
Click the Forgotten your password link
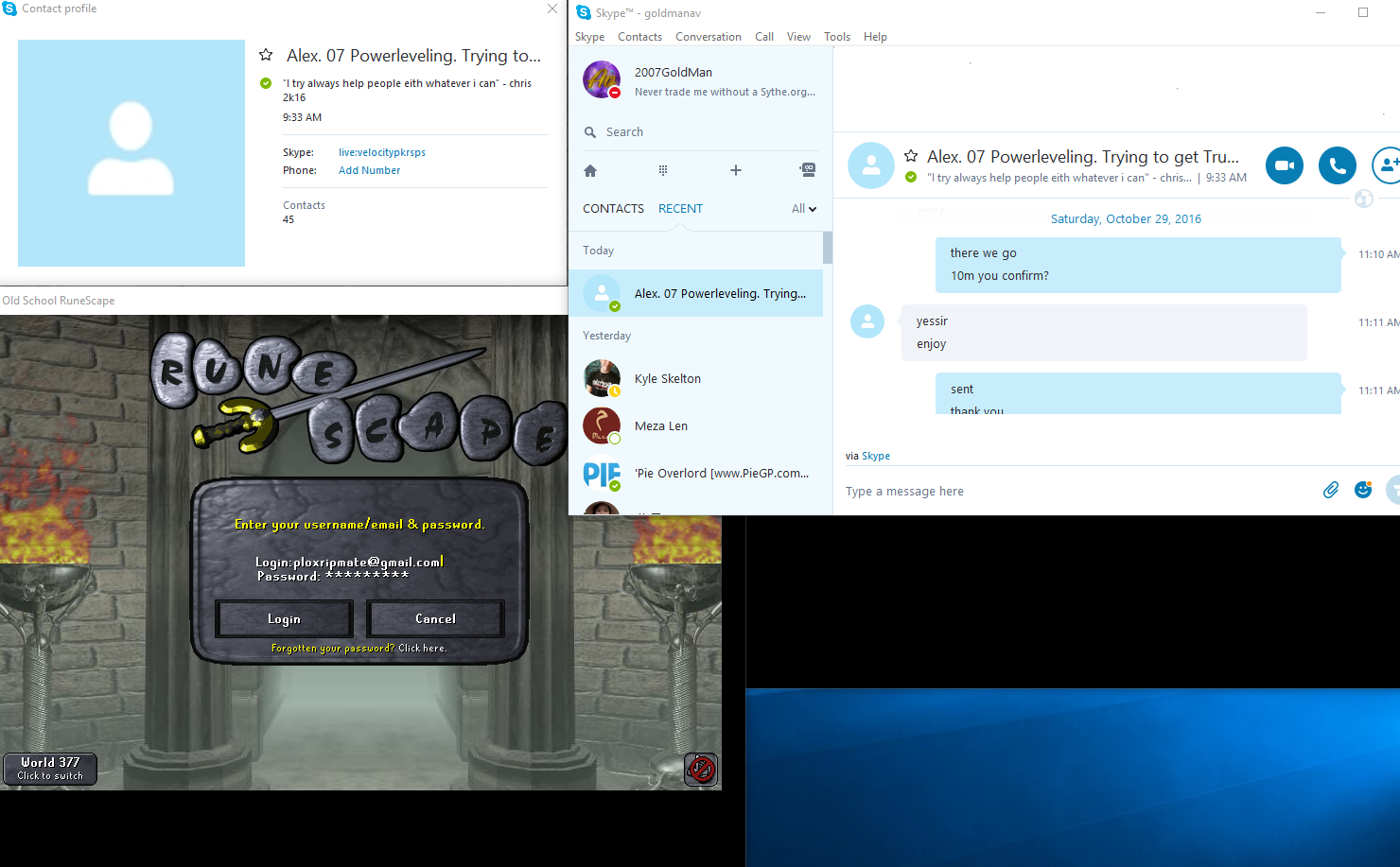[x=359, y=649]
